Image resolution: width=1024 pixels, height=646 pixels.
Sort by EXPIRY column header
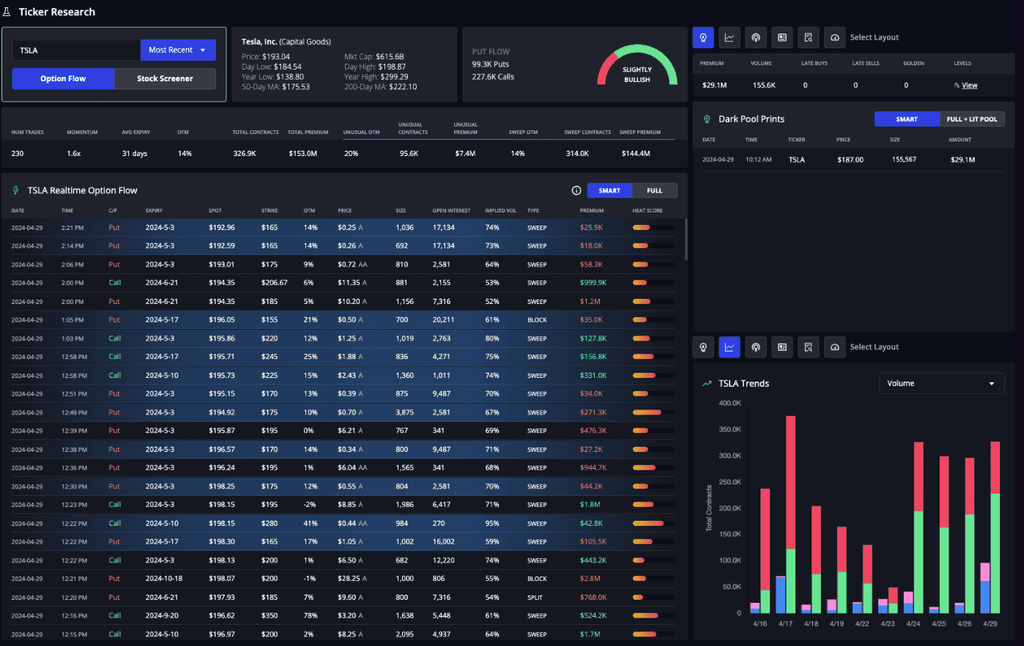154,211
